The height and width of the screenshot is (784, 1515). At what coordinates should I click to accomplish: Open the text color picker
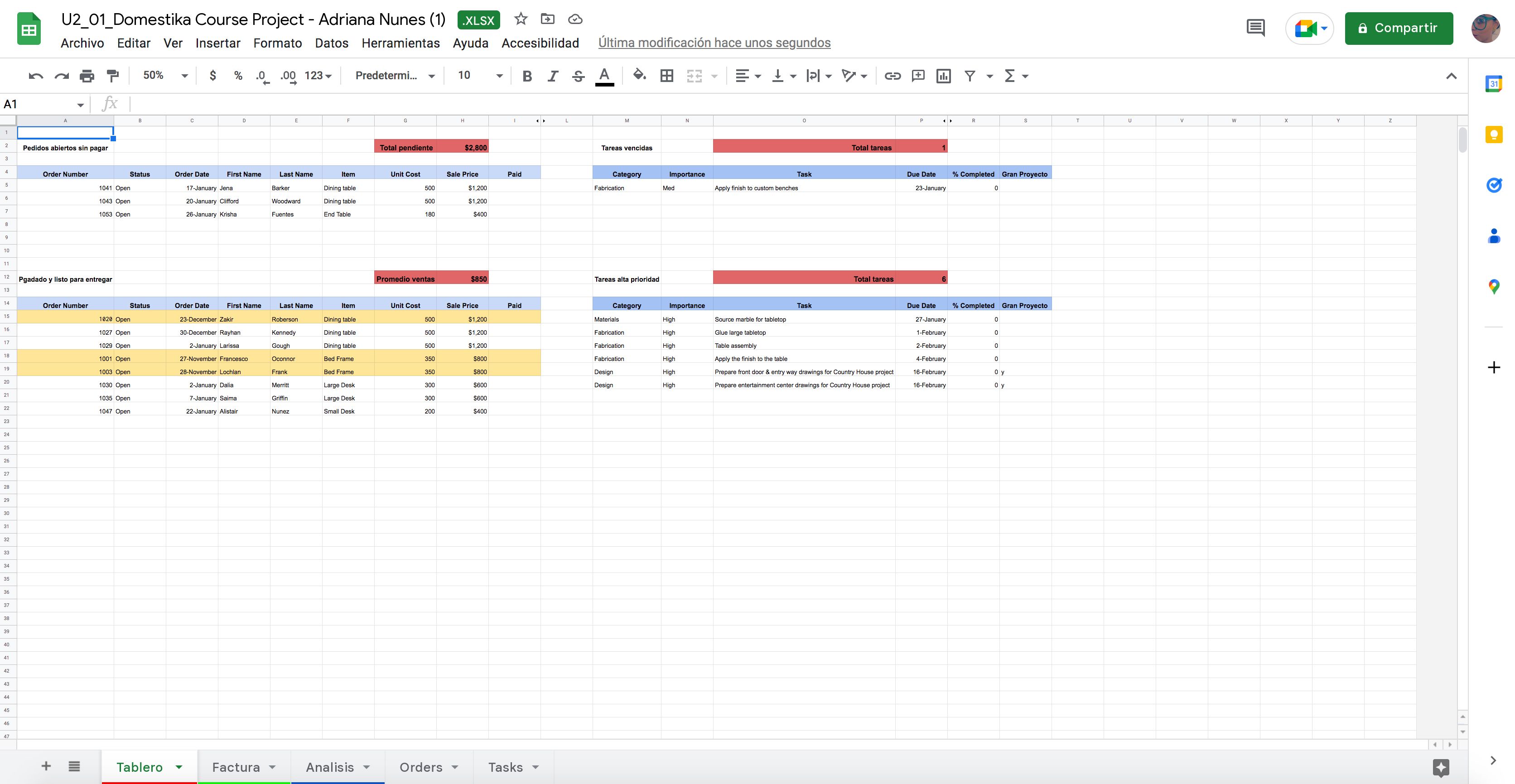click(x=604, y=75)
